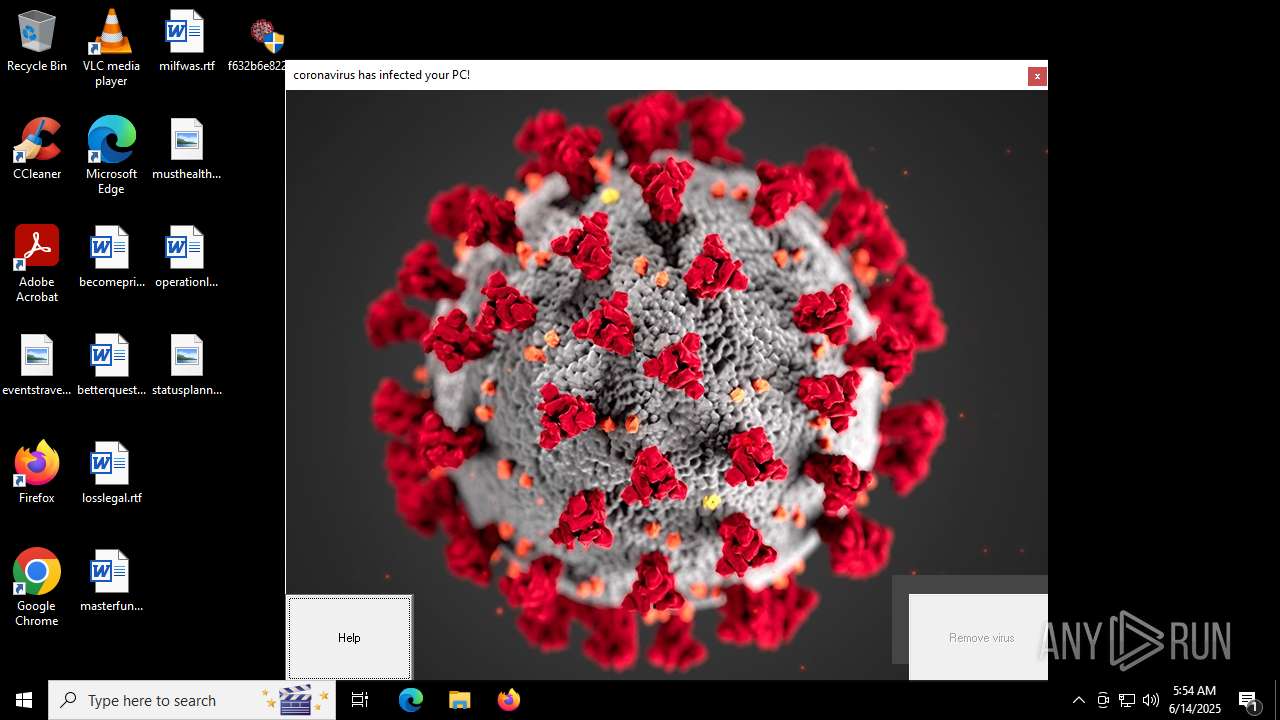This screenshot has height=720, width=1280.
Task: Open Task View from taskbar
Action: point(361,700)
